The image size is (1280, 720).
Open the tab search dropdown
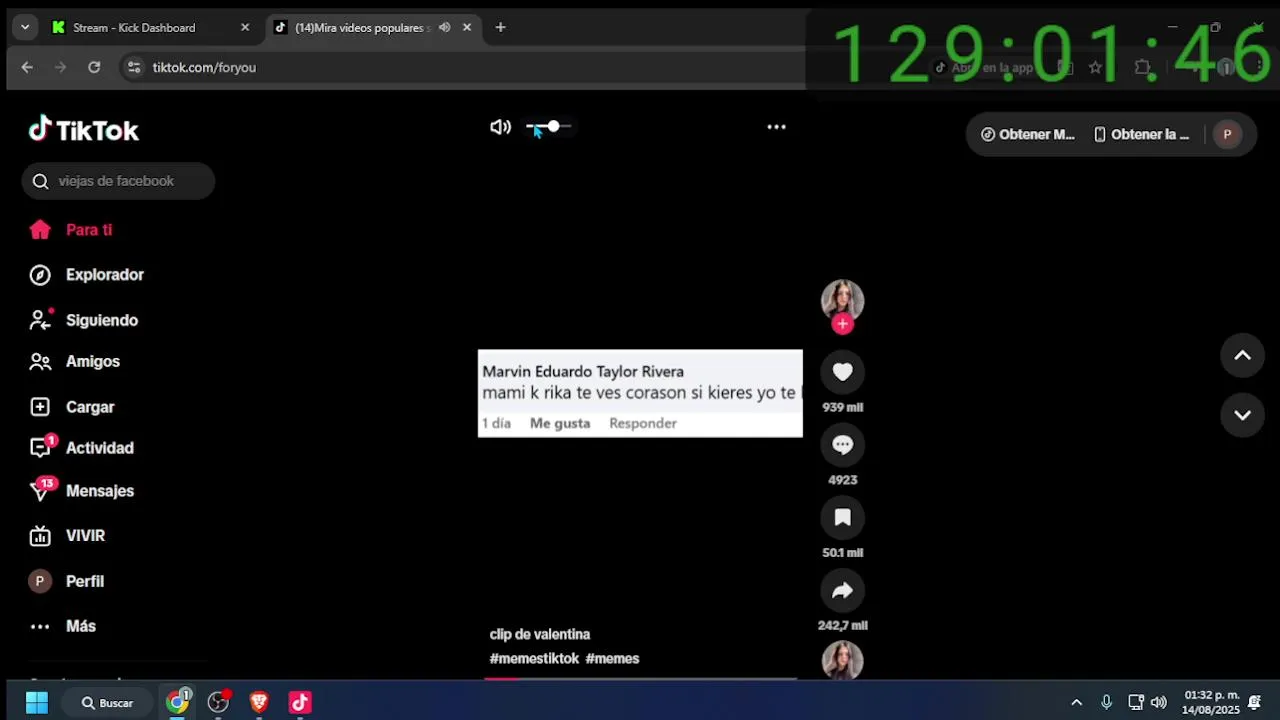click(24, 28)
